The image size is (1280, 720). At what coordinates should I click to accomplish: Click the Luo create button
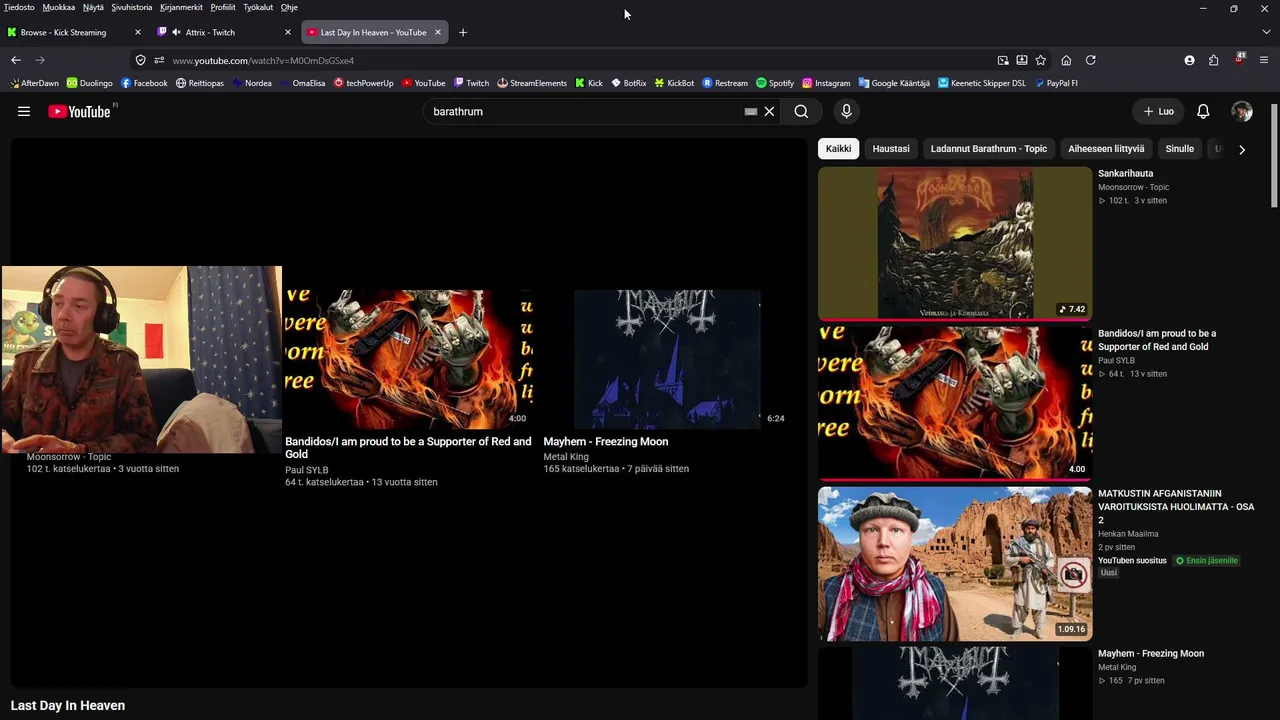point(1158,111)
